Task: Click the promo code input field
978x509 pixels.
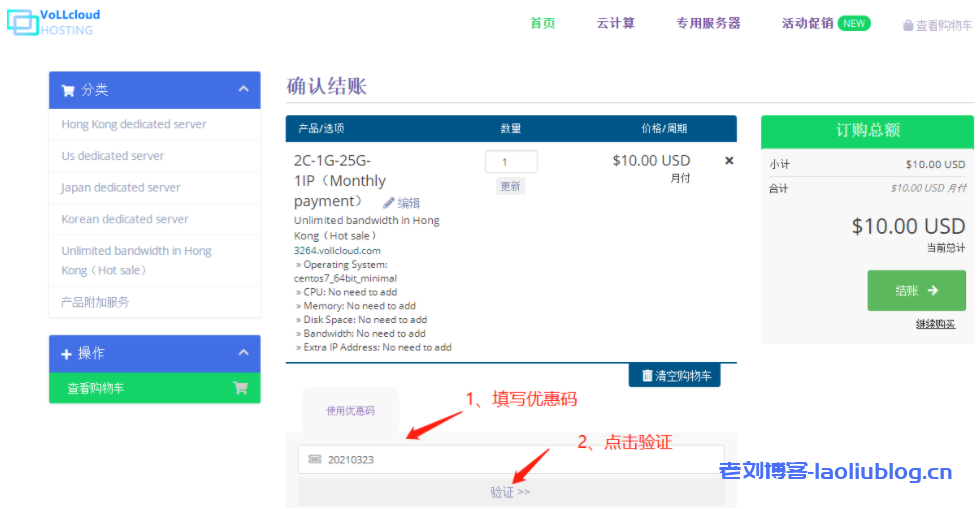Action: pyautogui.click(x=510, y=459)
